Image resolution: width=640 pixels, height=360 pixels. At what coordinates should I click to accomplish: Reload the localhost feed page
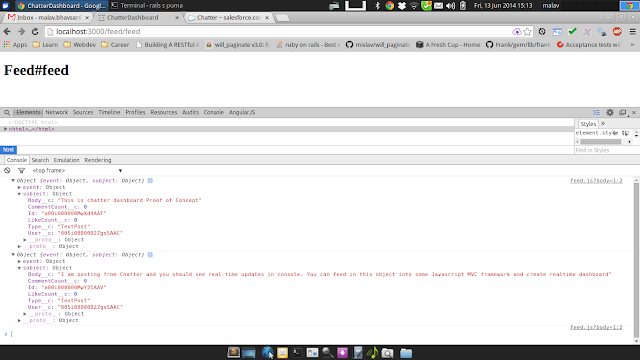pos(35,31)
